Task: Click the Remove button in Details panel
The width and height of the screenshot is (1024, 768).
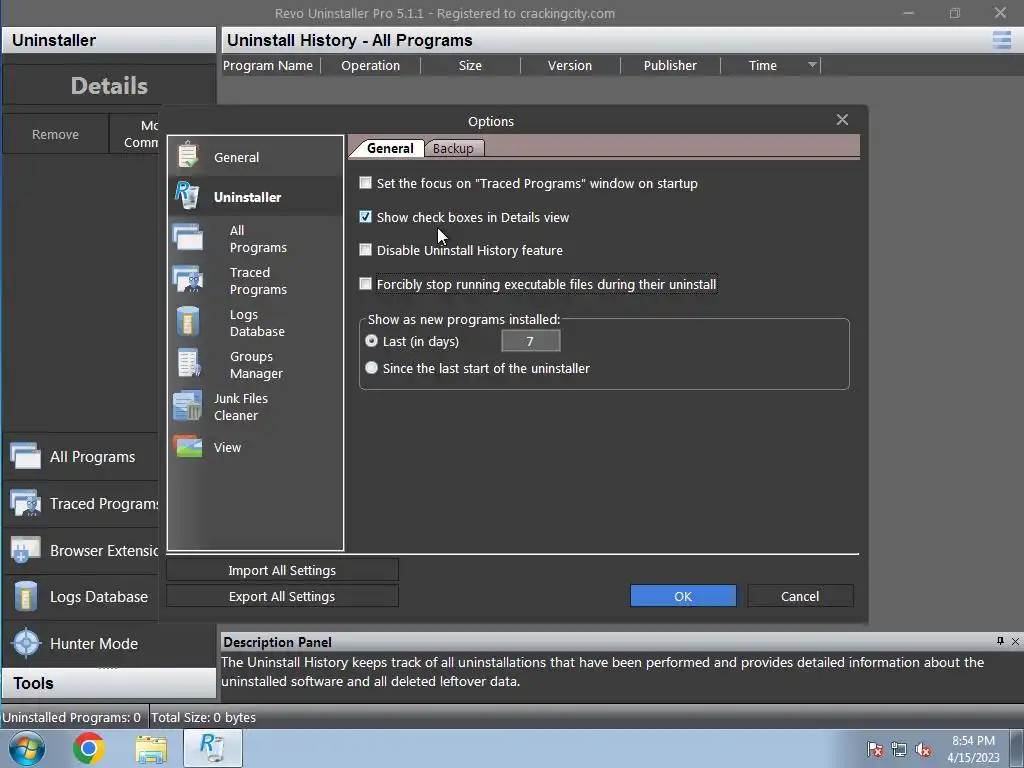Action: [x=56, y=134]
